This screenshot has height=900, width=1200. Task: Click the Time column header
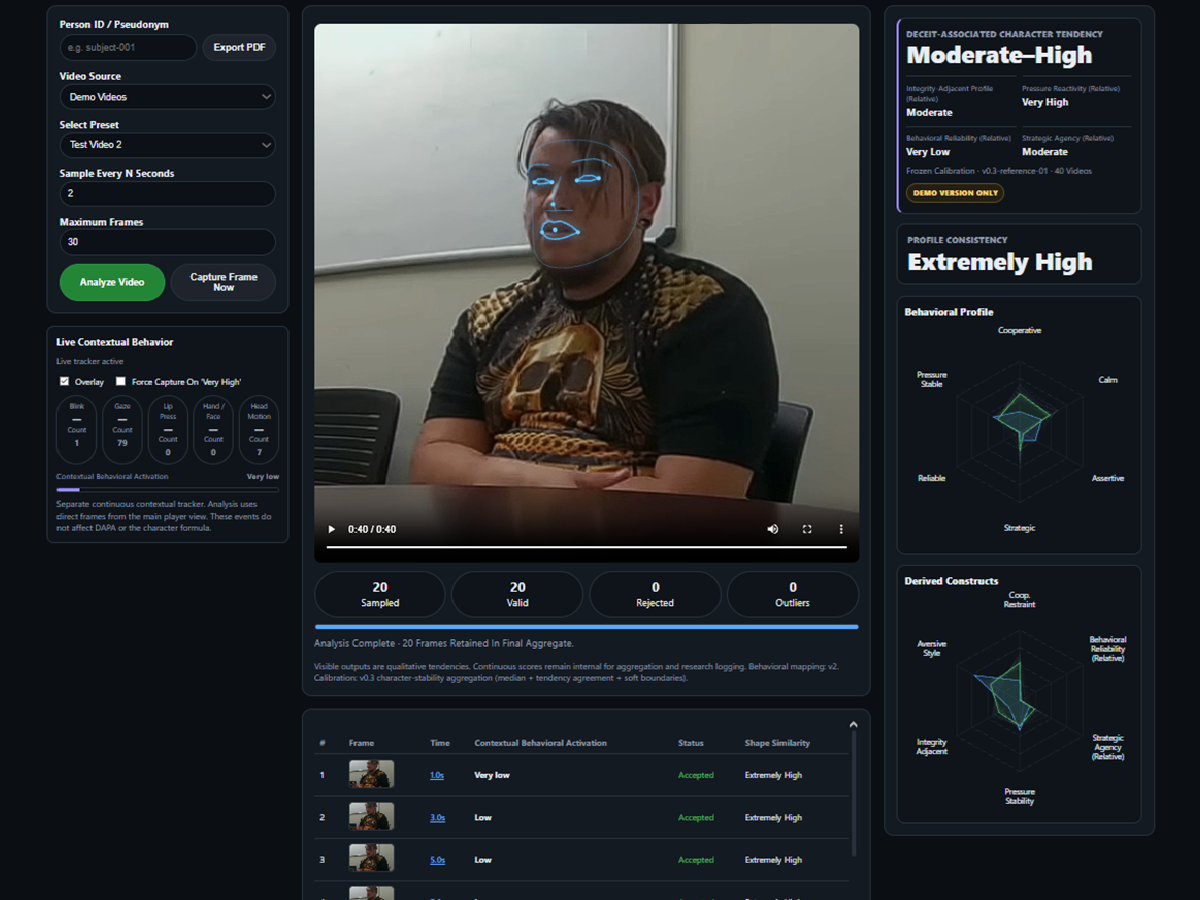[x=440, y=743]
